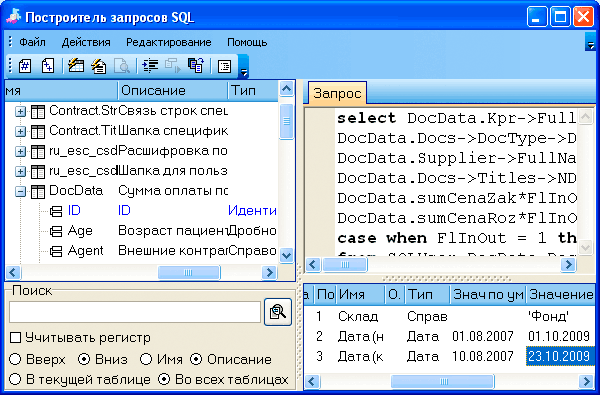This screenshot has width=600, height=395.
Task: Collapse the DocData tree node
Action: tap(20, 191)
